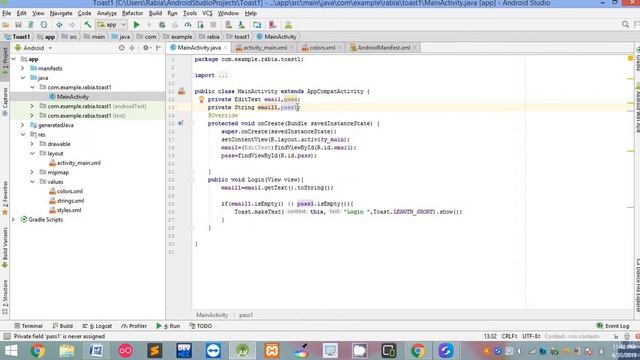The width and height of the screenshot is (640, 360).
Task: Click Collapse All icon in Project panel
Action: tap(132, 48)
